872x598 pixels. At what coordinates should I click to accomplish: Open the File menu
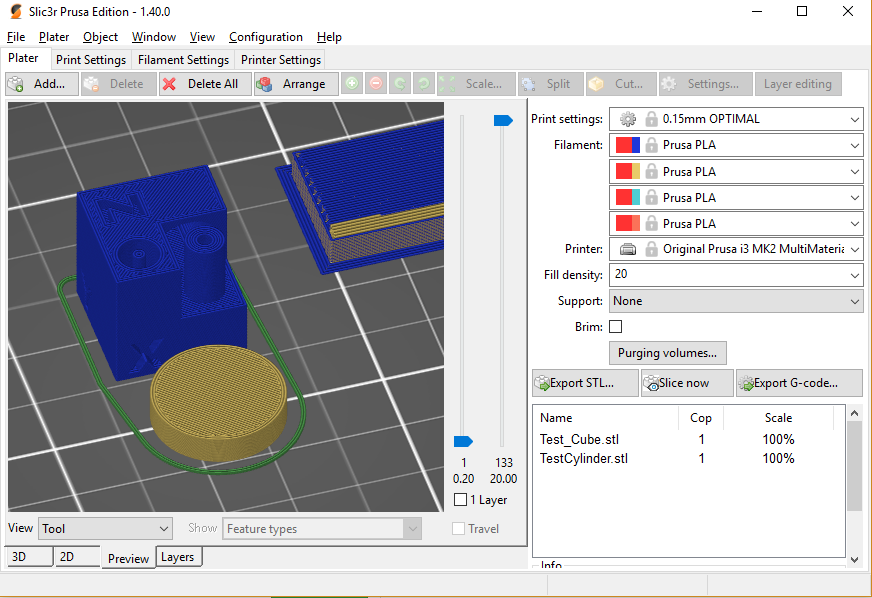point(16,37)
